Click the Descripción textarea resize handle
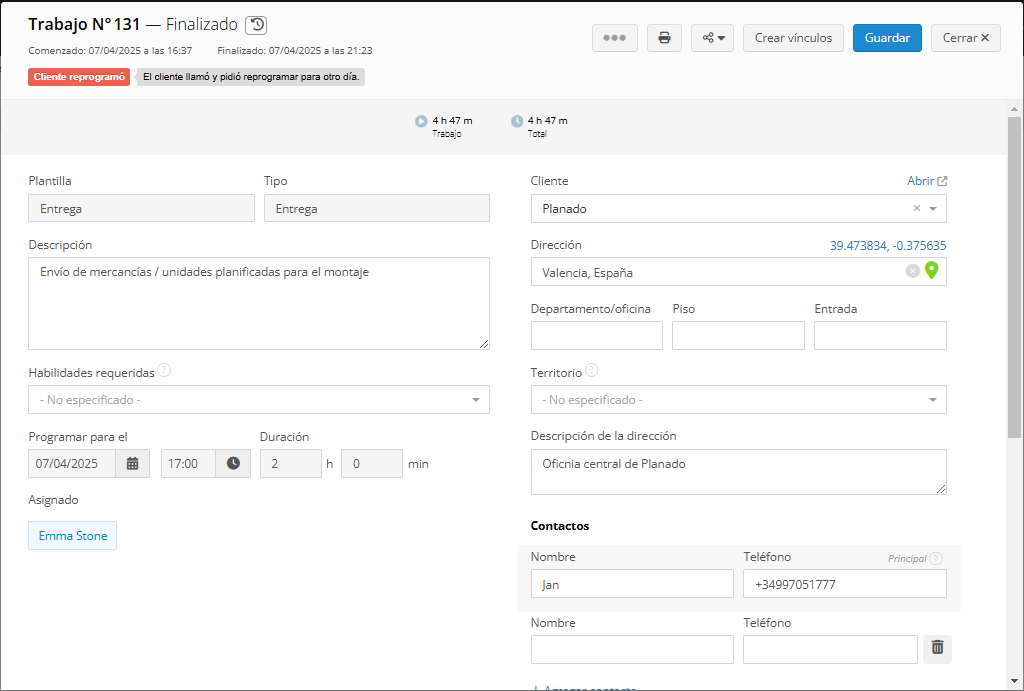 click(484, 344)
